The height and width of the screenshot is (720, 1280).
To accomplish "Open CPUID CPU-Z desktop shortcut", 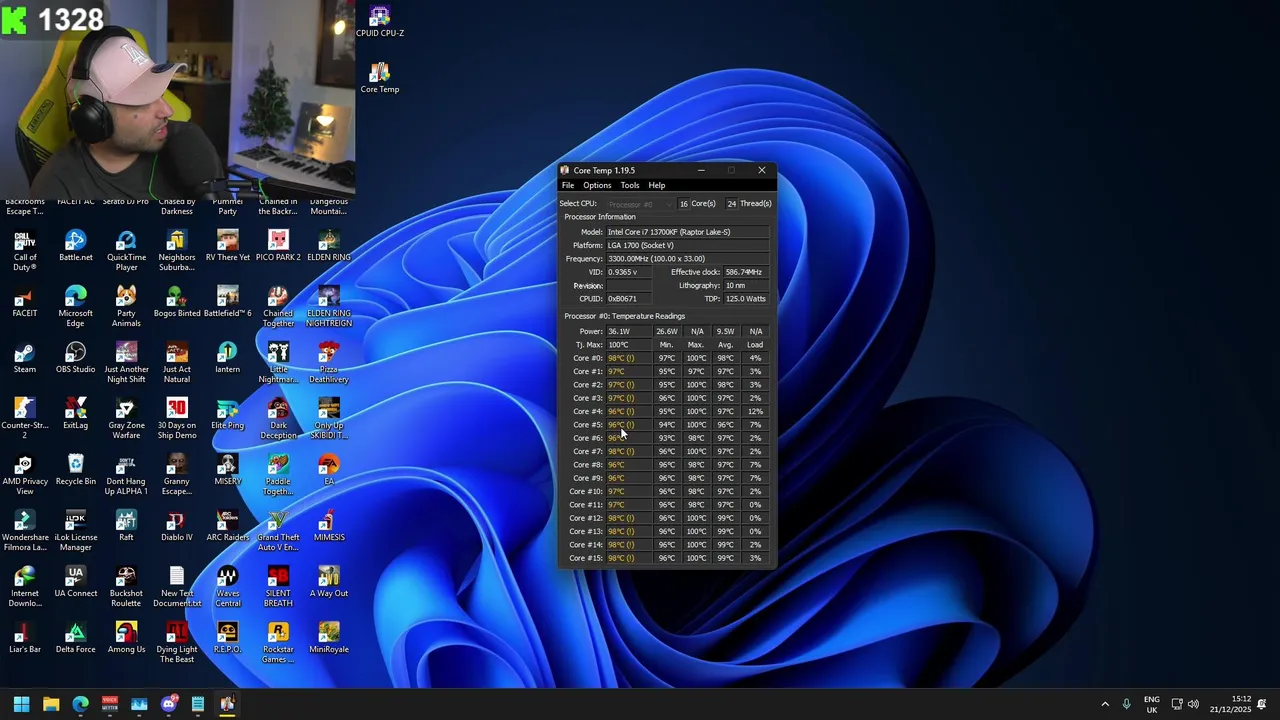I will (x=379, y=22).
